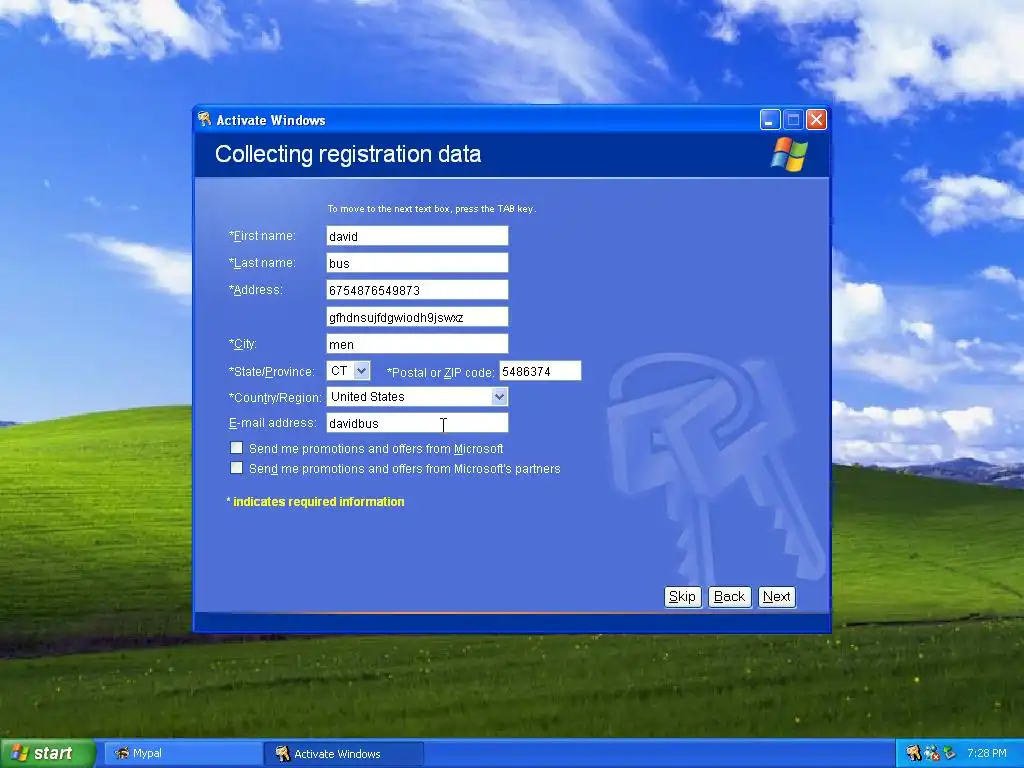The image size is (1024, 768).
Task: Click 'Collecting registration data' heading
Action: point(348,154)
